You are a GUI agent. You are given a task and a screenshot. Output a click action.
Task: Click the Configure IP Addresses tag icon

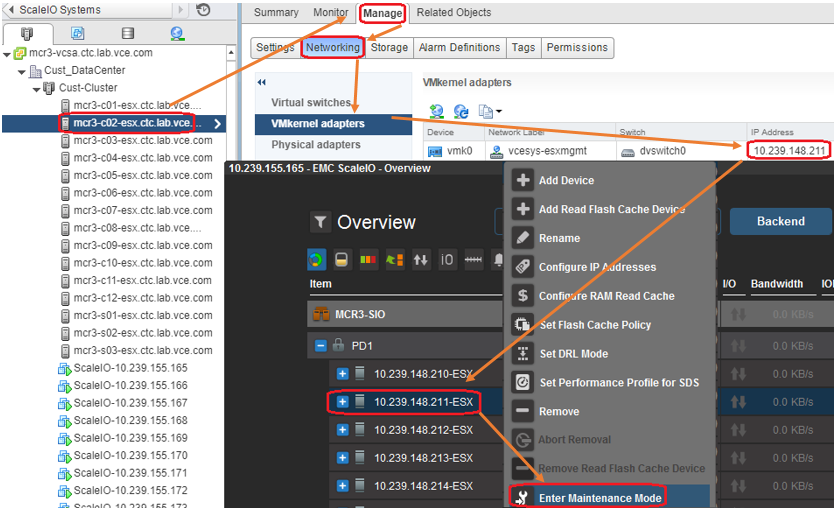(523, 267)
